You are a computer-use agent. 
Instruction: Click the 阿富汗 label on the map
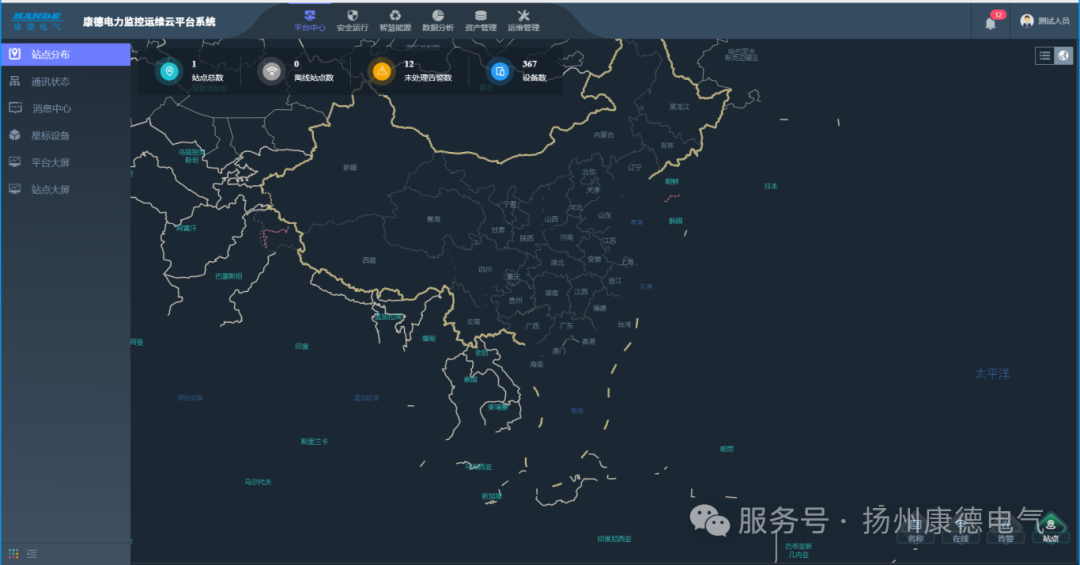click(186, 228)
